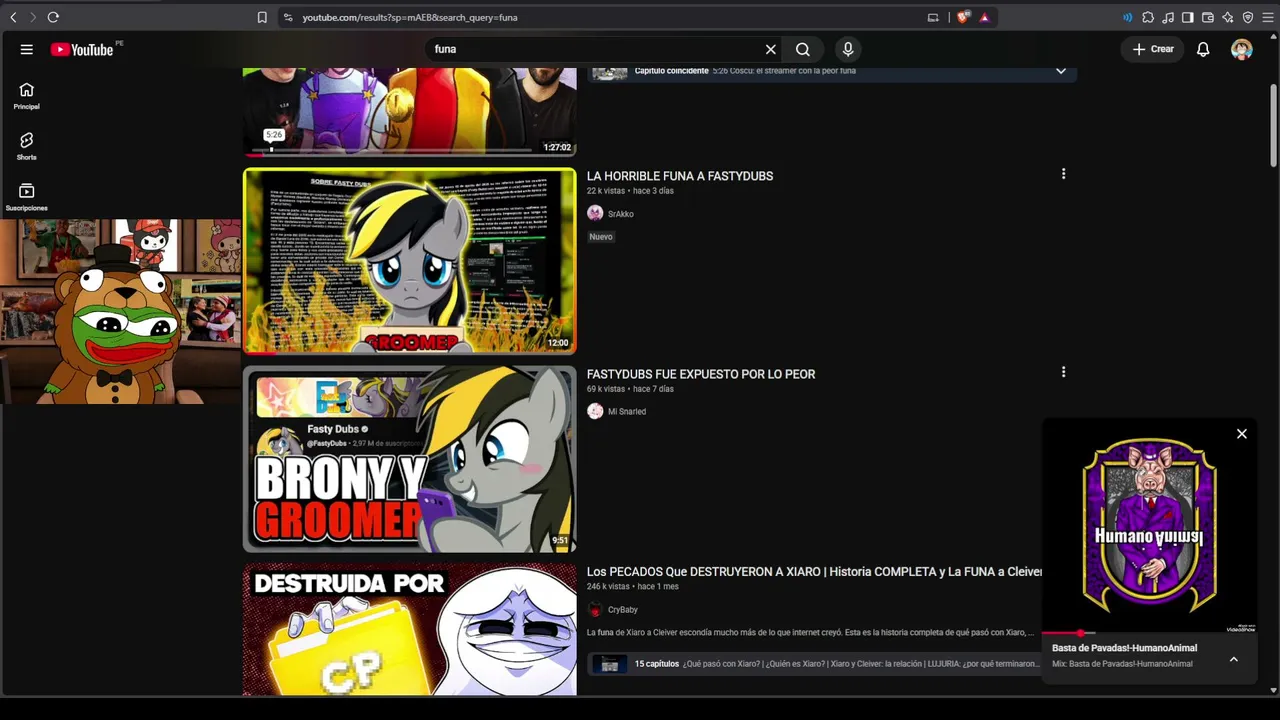Viewport: 1280px width, 720px height.
Task: Seek on the miniplayer red progress bar
Action: 1149,633
